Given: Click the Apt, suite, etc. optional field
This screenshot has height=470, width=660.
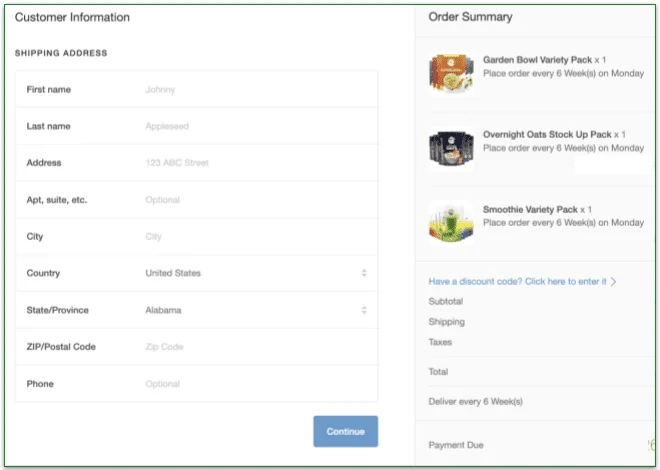Looking at the screenshot, I should click(196, 200).
